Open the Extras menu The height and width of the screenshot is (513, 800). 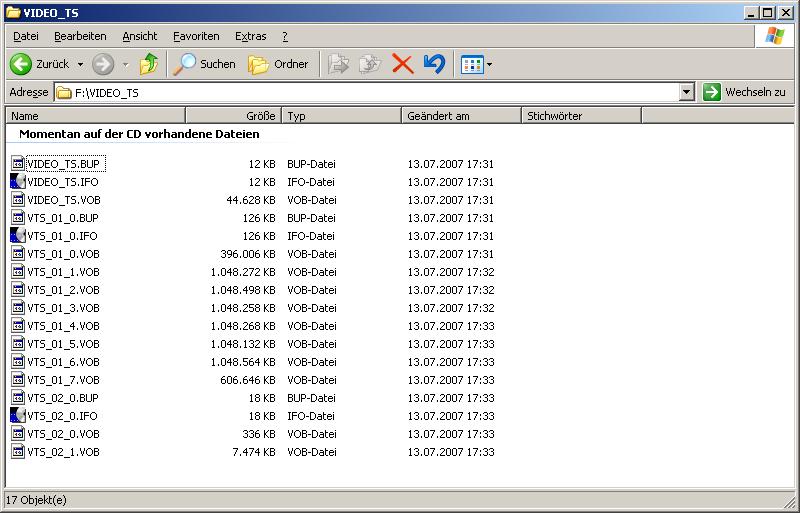click(x=250, y=36)
